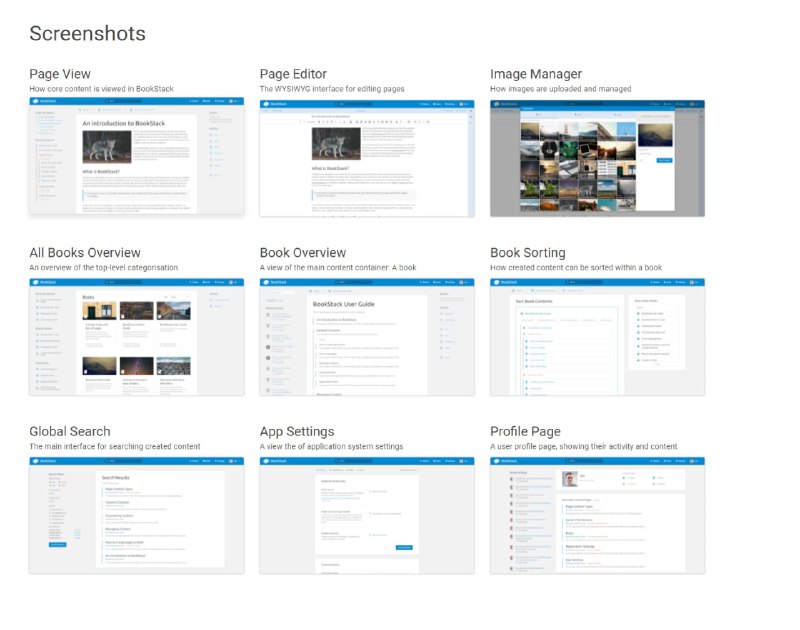
Task: Select the Drawings tab in the Image Manager dialog
Action: 617,115
